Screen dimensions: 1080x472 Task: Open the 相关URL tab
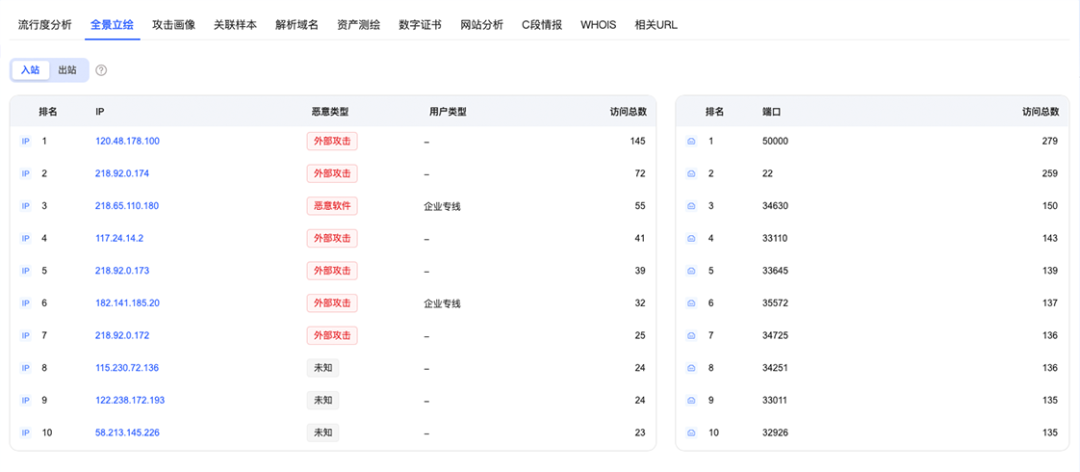[x=656, y=25]
